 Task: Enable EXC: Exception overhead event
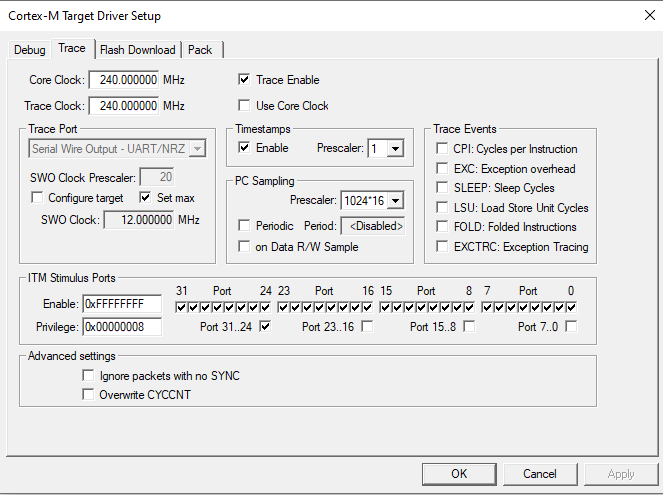pos(442,168)
